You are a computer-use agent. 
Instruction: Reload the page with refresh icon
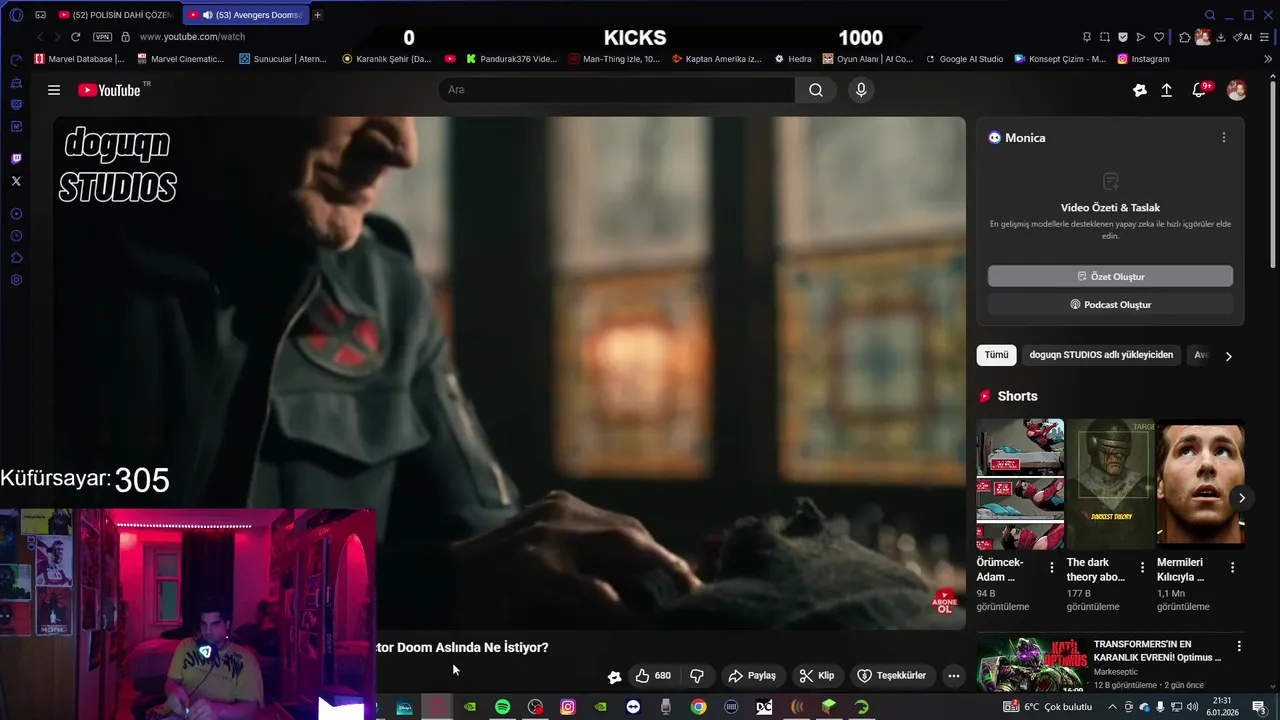coord(75,37)
